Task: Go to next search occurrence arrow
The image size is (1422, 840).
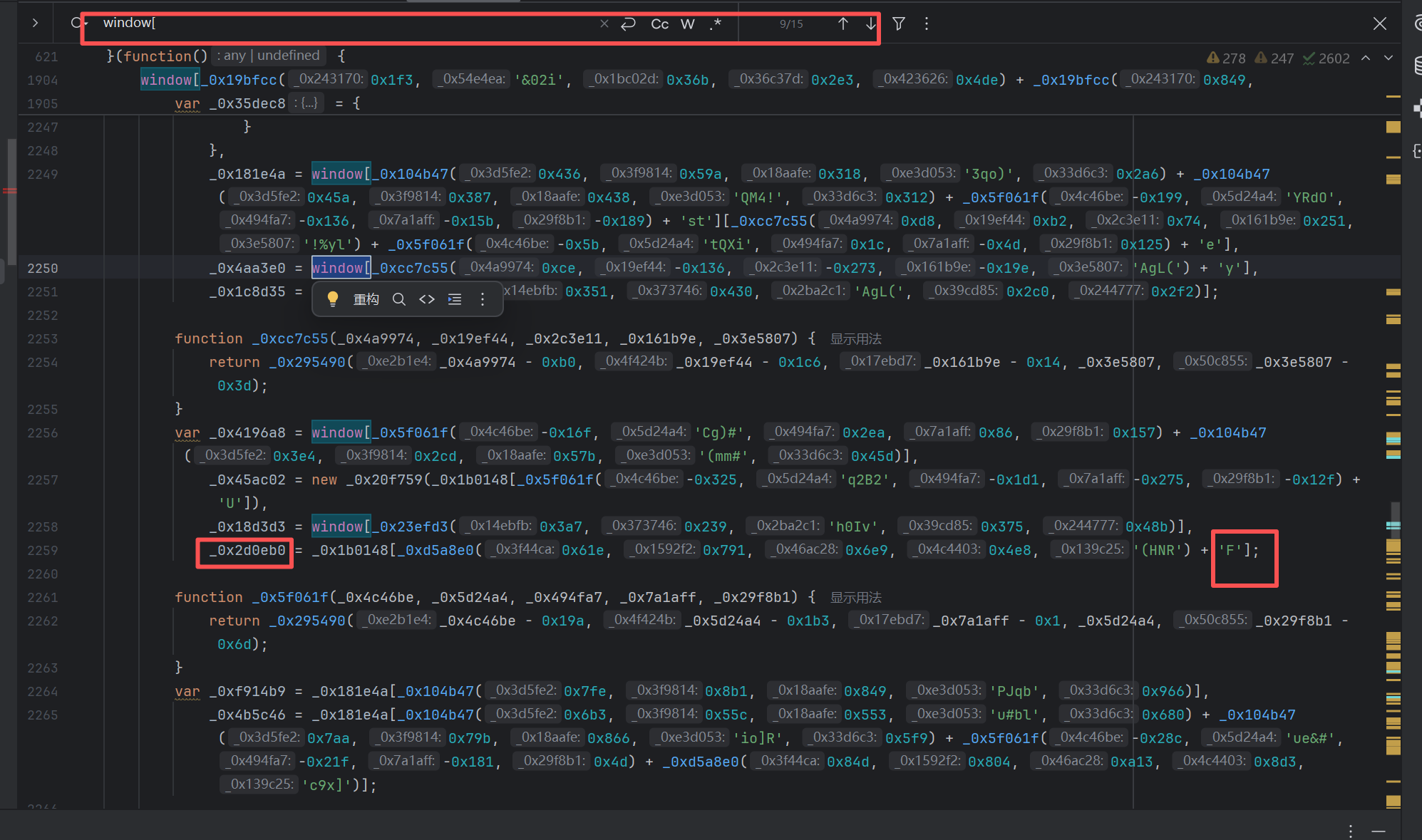Action: 870,24
